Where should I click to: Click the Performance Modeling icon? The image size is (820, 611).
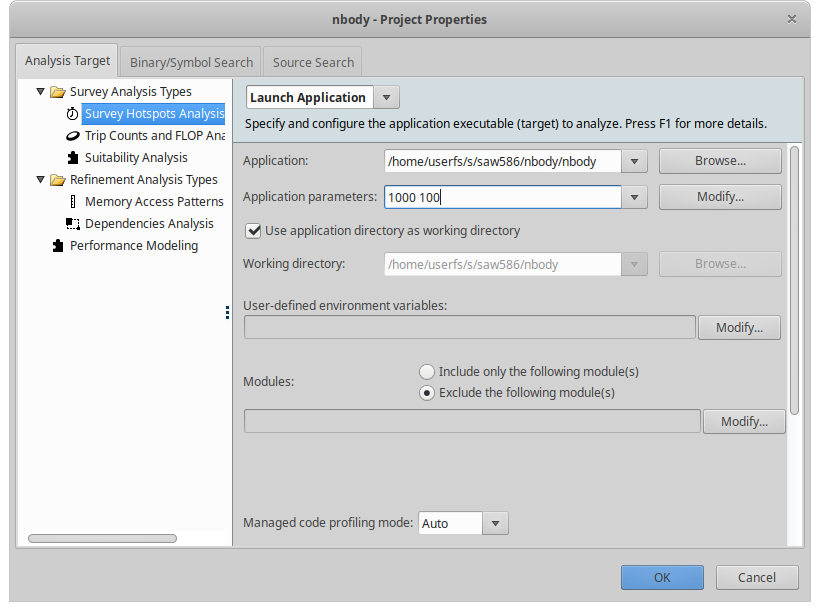click(x=58, y=246)
